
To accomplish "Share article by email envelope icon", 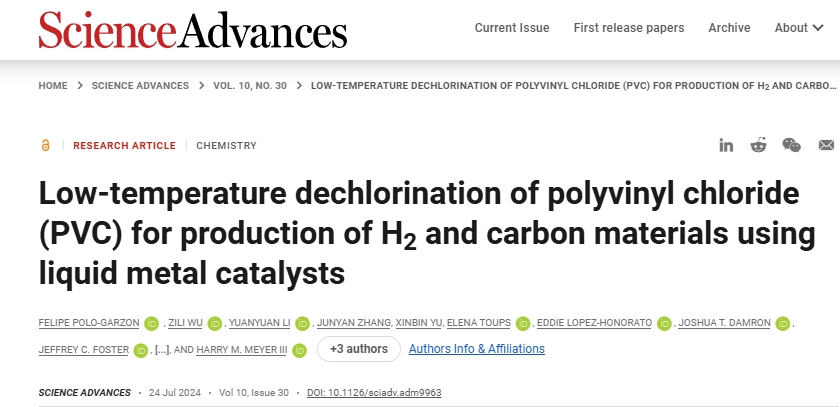I will (826, 145).
